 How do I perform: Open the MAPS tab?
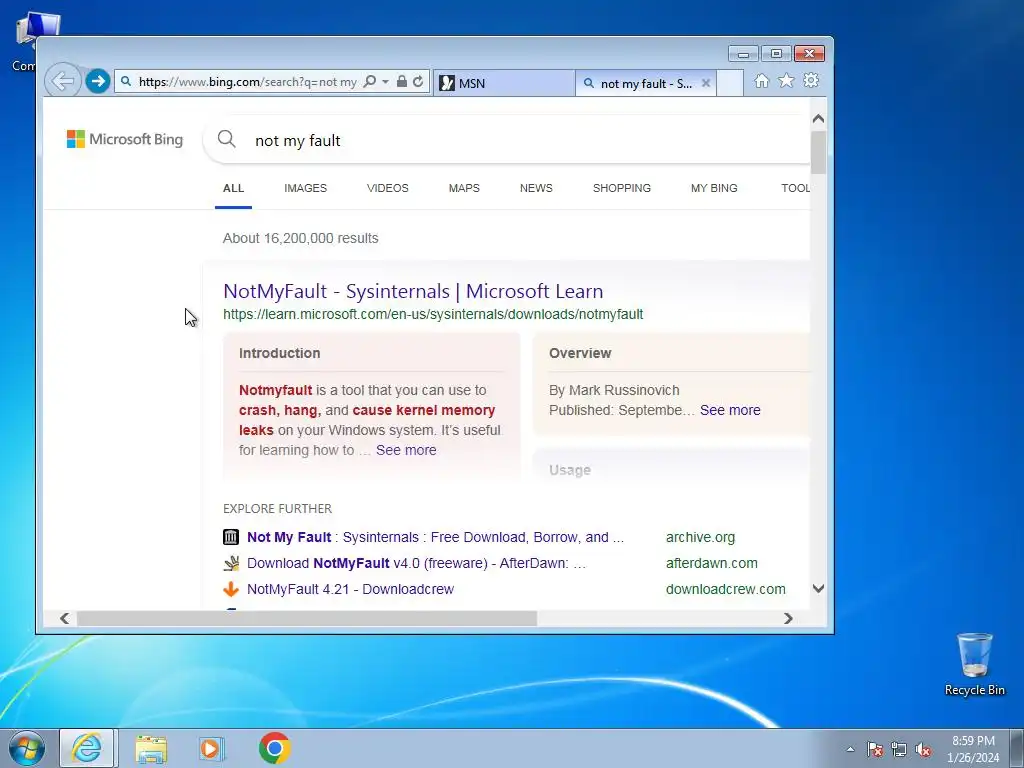coord(464,188)
